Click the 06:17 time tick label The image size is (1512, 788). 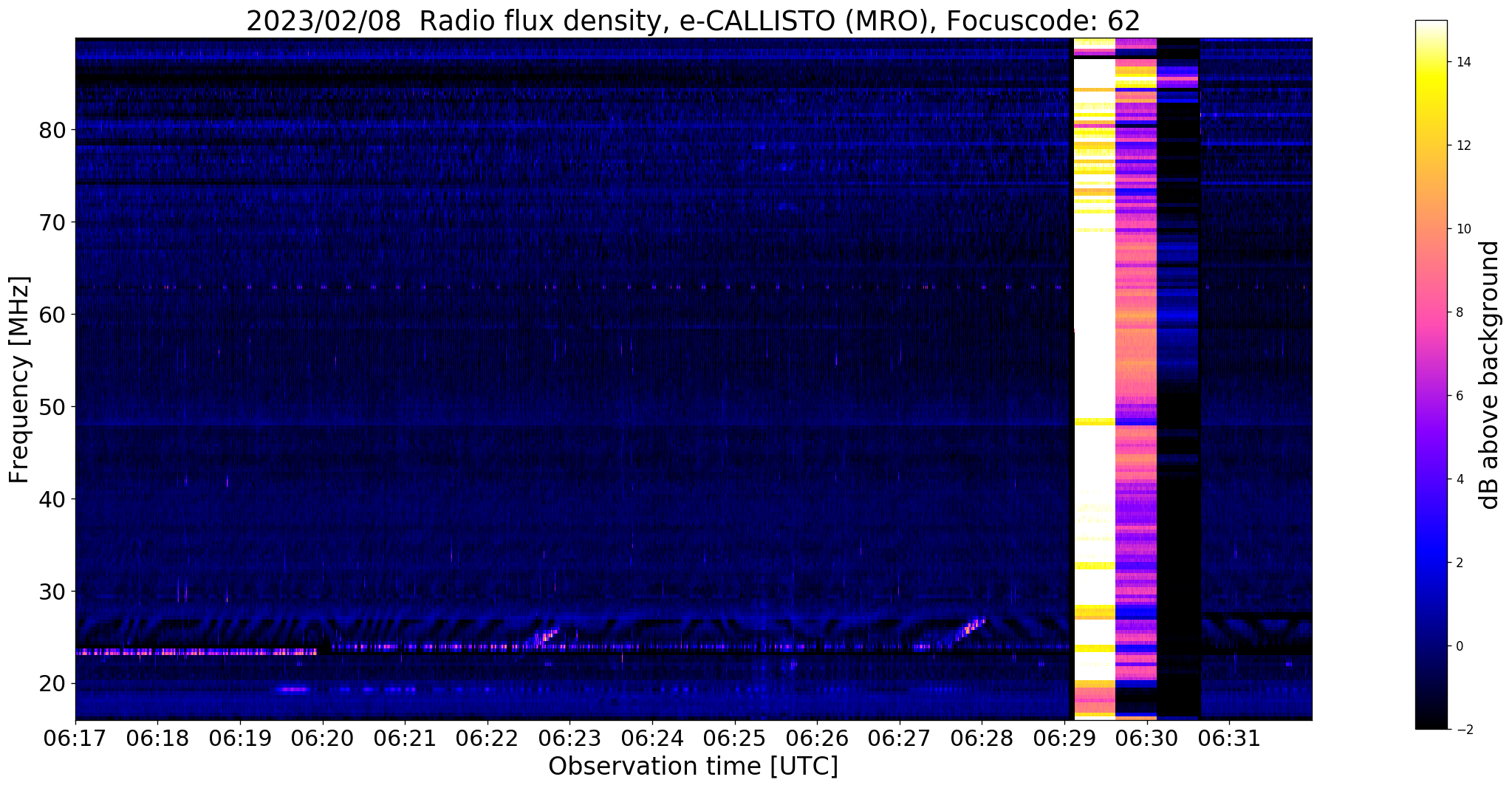point(75,737)
